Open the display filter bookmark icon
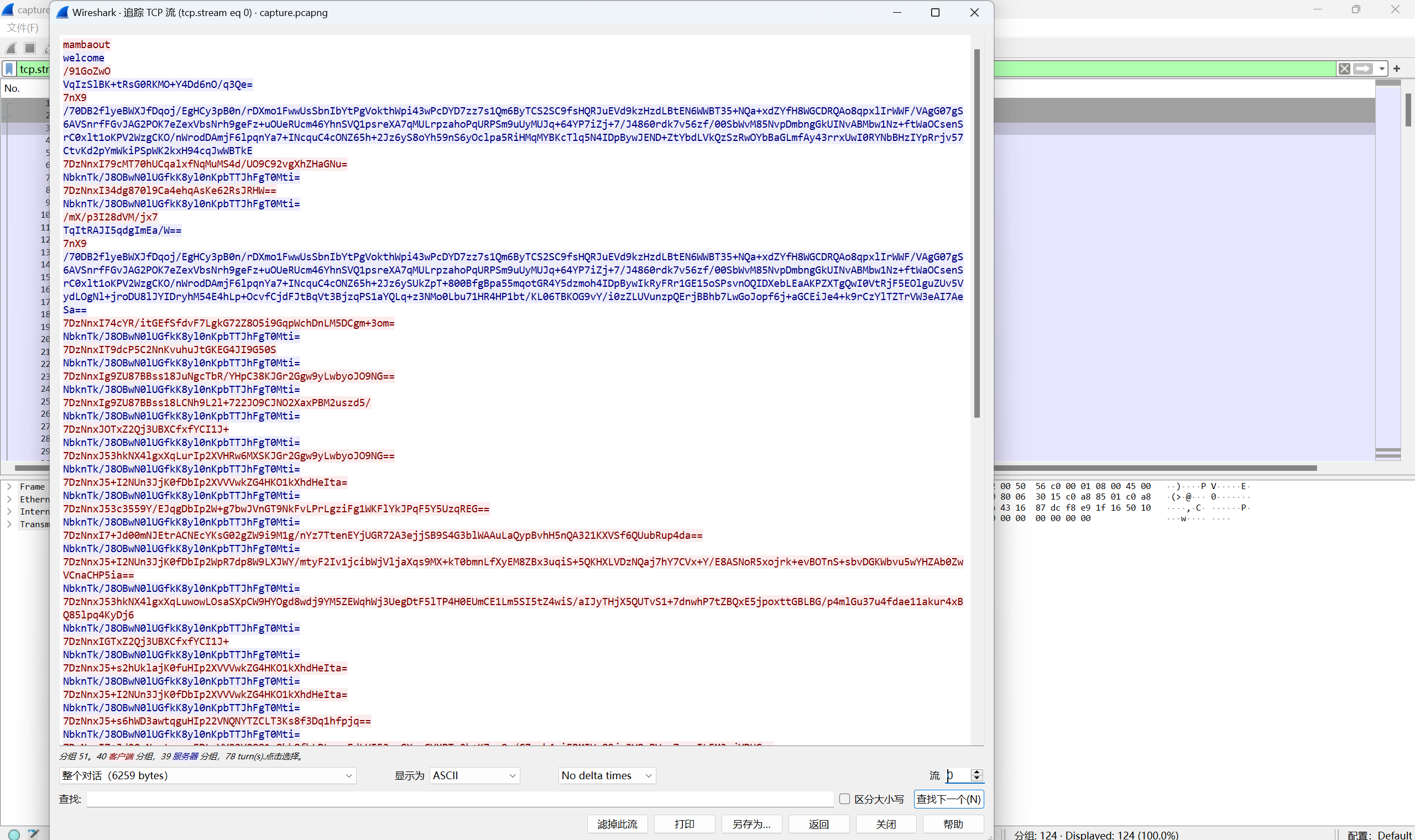The width and height of the screenshot is (1415, 840). pyautogui.click(x=9, y=69)
